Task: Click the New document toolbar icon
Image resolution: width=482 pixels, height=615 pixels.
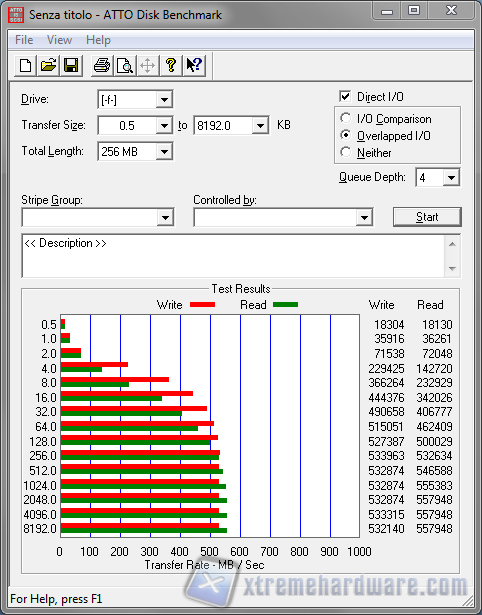Action: tap(25, 66)
